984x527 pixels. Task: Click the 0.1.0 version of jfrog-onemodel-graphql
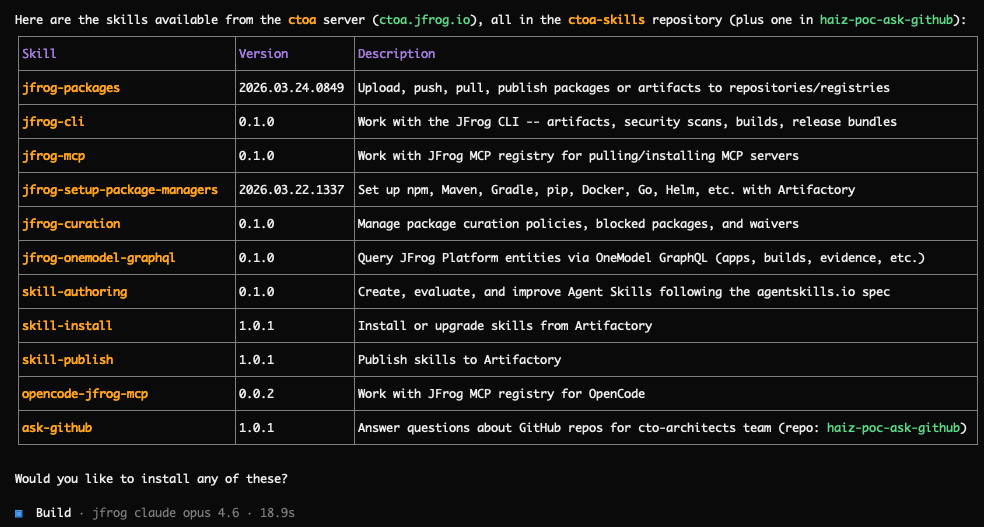(x=257, y=257)
